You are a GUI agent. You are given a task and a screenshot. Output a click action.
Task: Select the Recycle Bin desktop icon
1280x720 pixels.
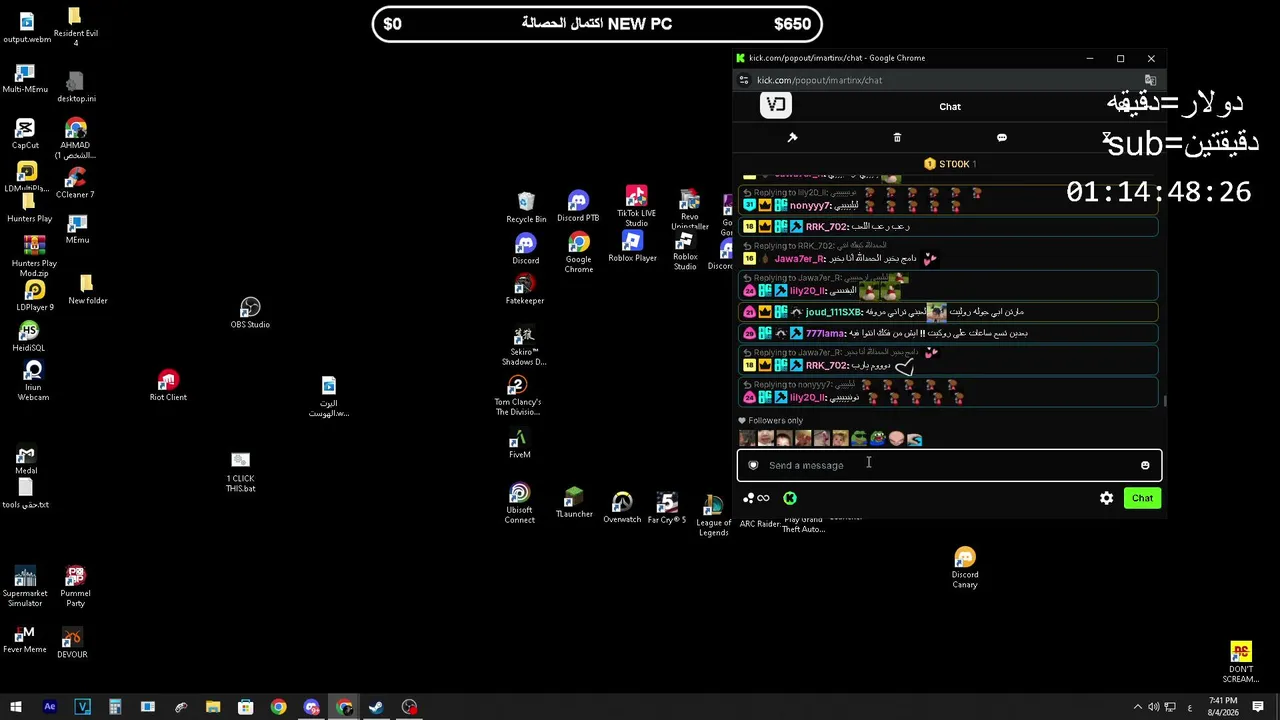coord(525,207)
